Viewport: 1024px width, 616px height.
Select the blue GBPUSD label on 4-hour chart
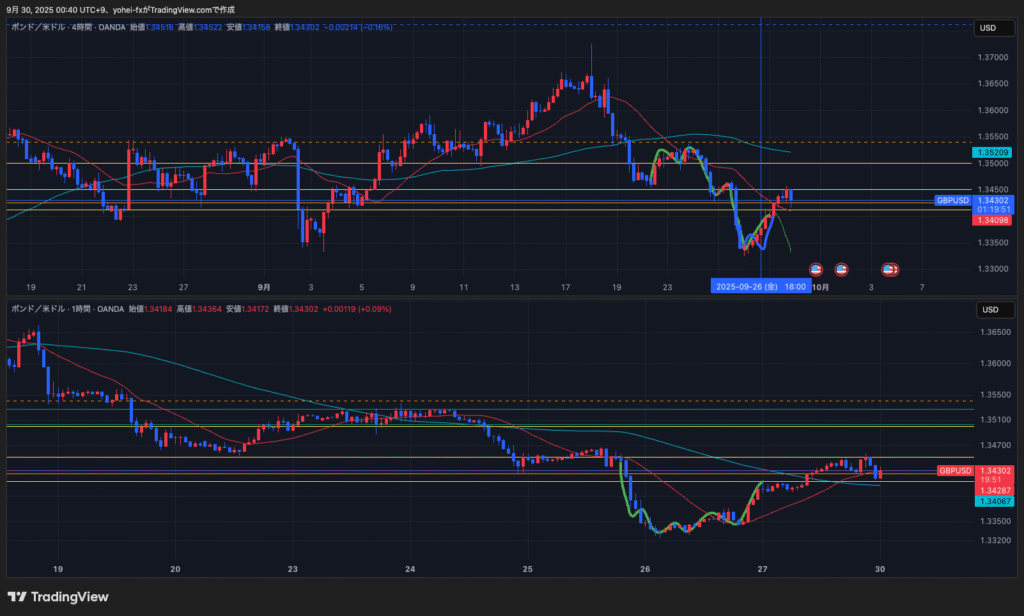point(953,200)
